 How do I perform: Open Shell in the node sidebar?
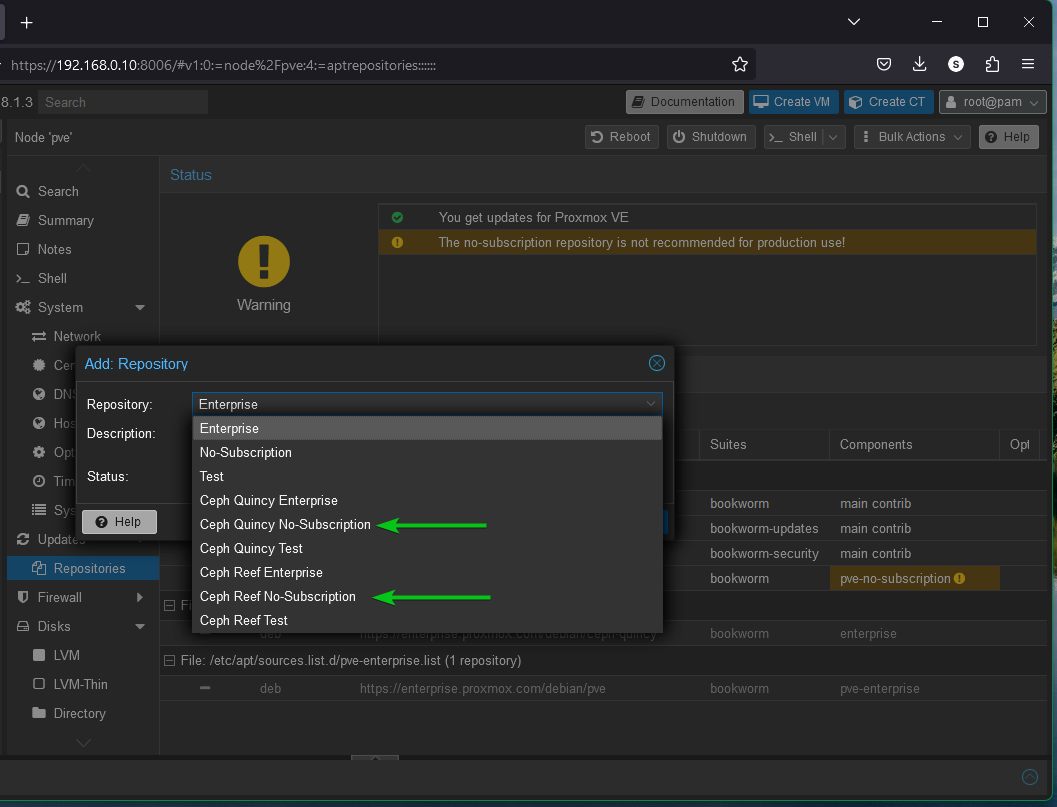pos(52,278)
